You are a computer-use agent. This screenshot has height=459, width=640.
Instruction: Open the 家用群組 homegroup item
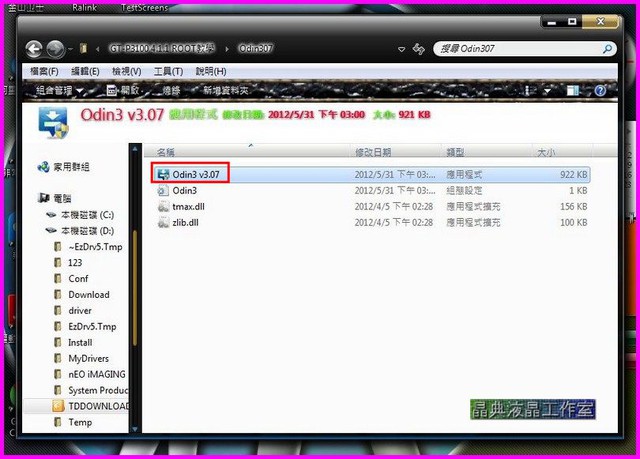[x=68, y=167]
